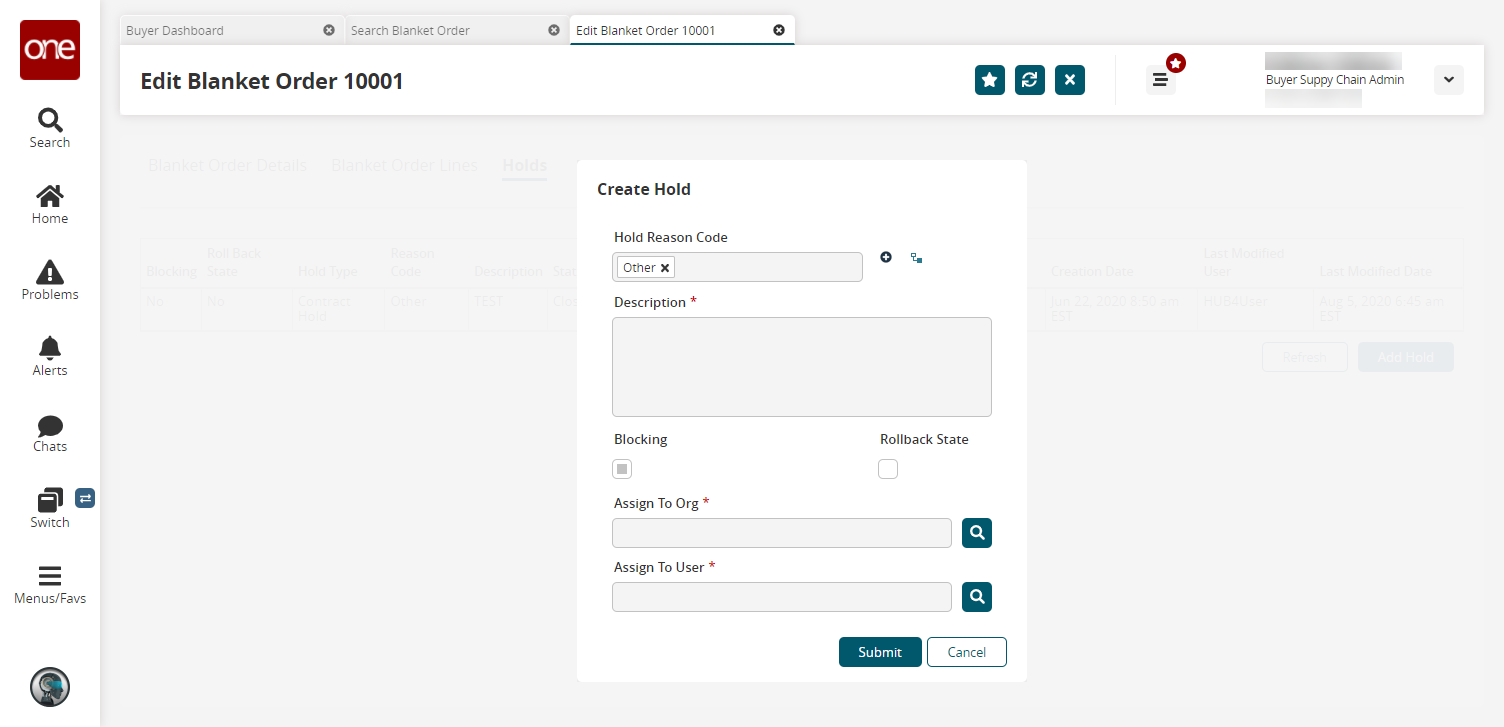Click into the Description text area

coord(801,367)
